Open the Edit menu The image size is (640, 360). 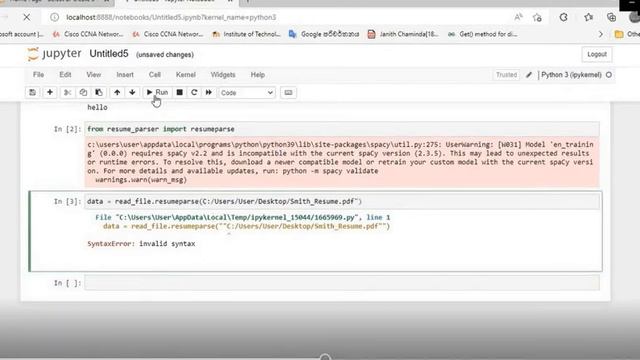[65, 75]
